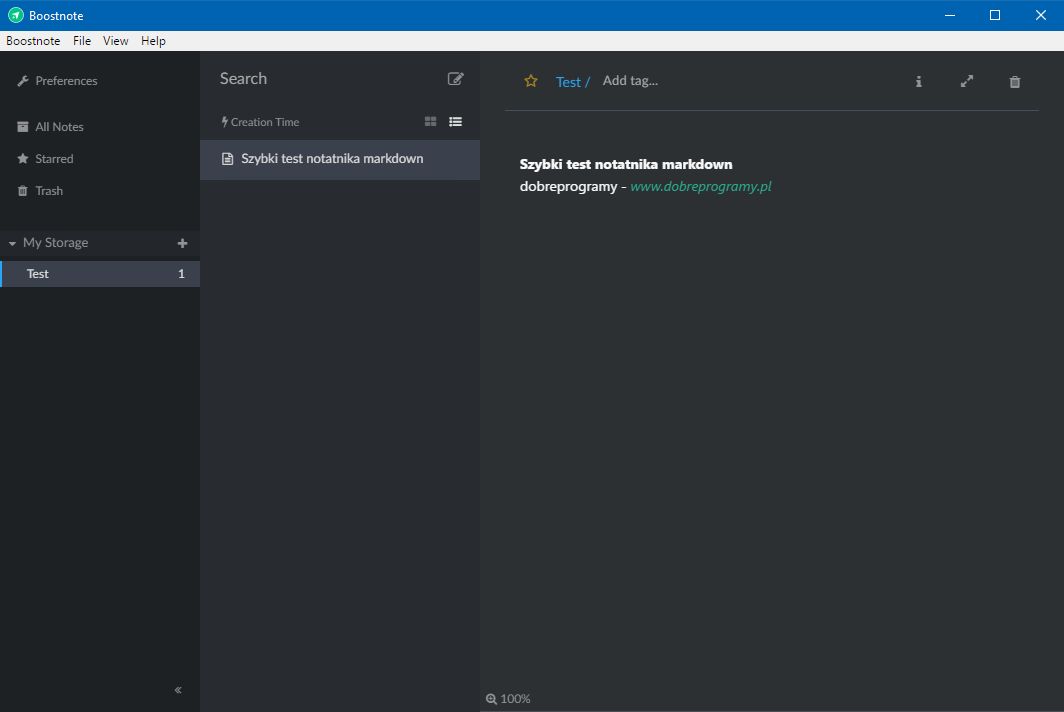Open Preferences
1064x712 pixels.
(58, 81)
